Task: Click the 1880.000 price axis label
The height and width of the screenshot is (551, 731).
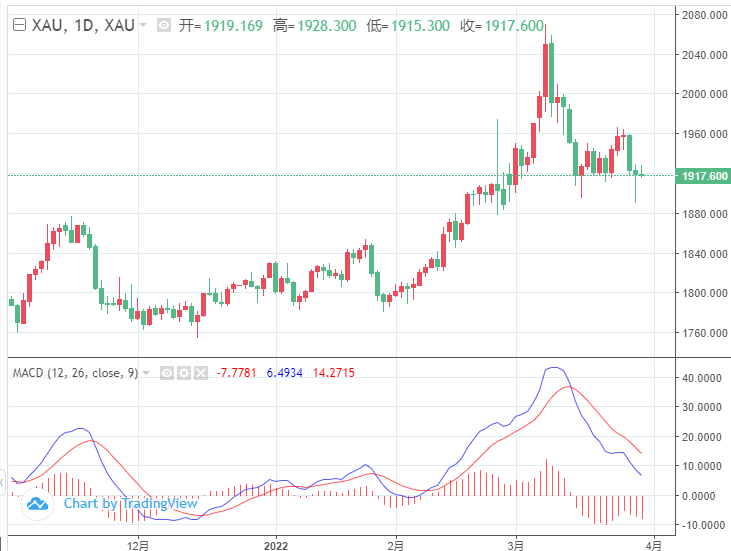Action: pyautogui.click(x=704, y=214)
